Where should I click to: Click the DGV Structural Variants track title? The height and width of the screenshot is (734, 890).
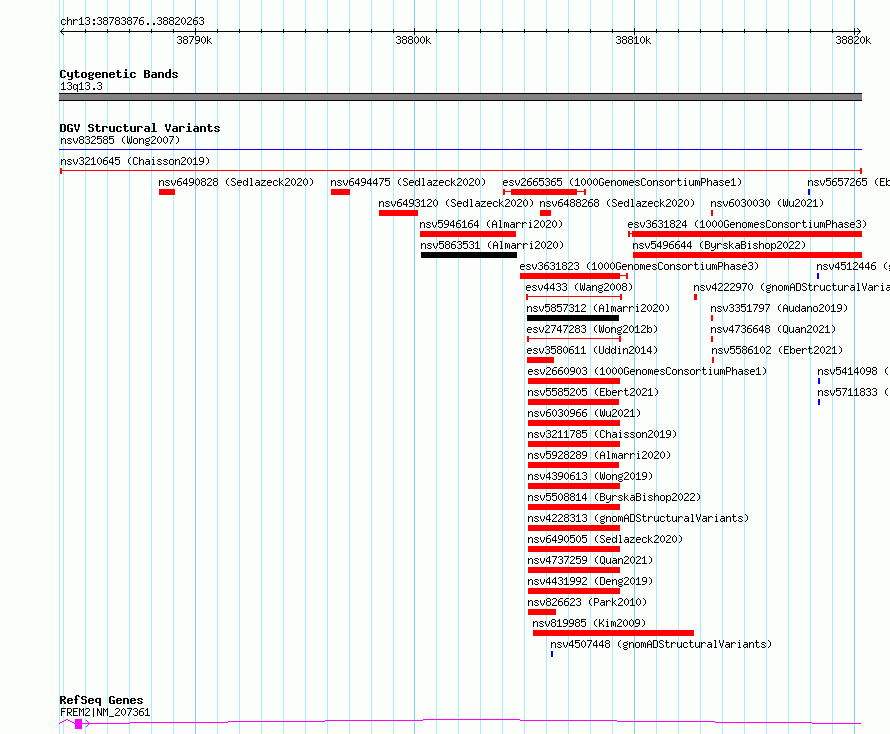coord(140,128)
